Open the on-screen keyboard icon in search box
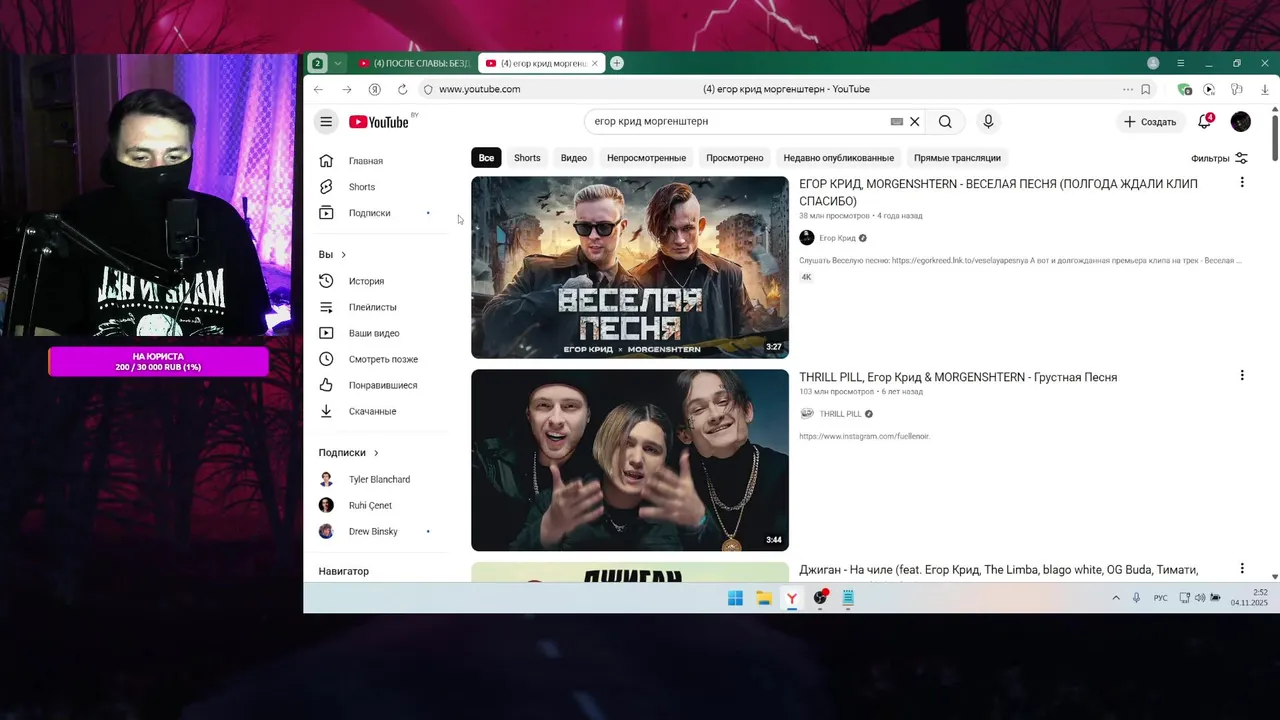The width and height of the screenshot is (1280, 720). click(897, 122)
